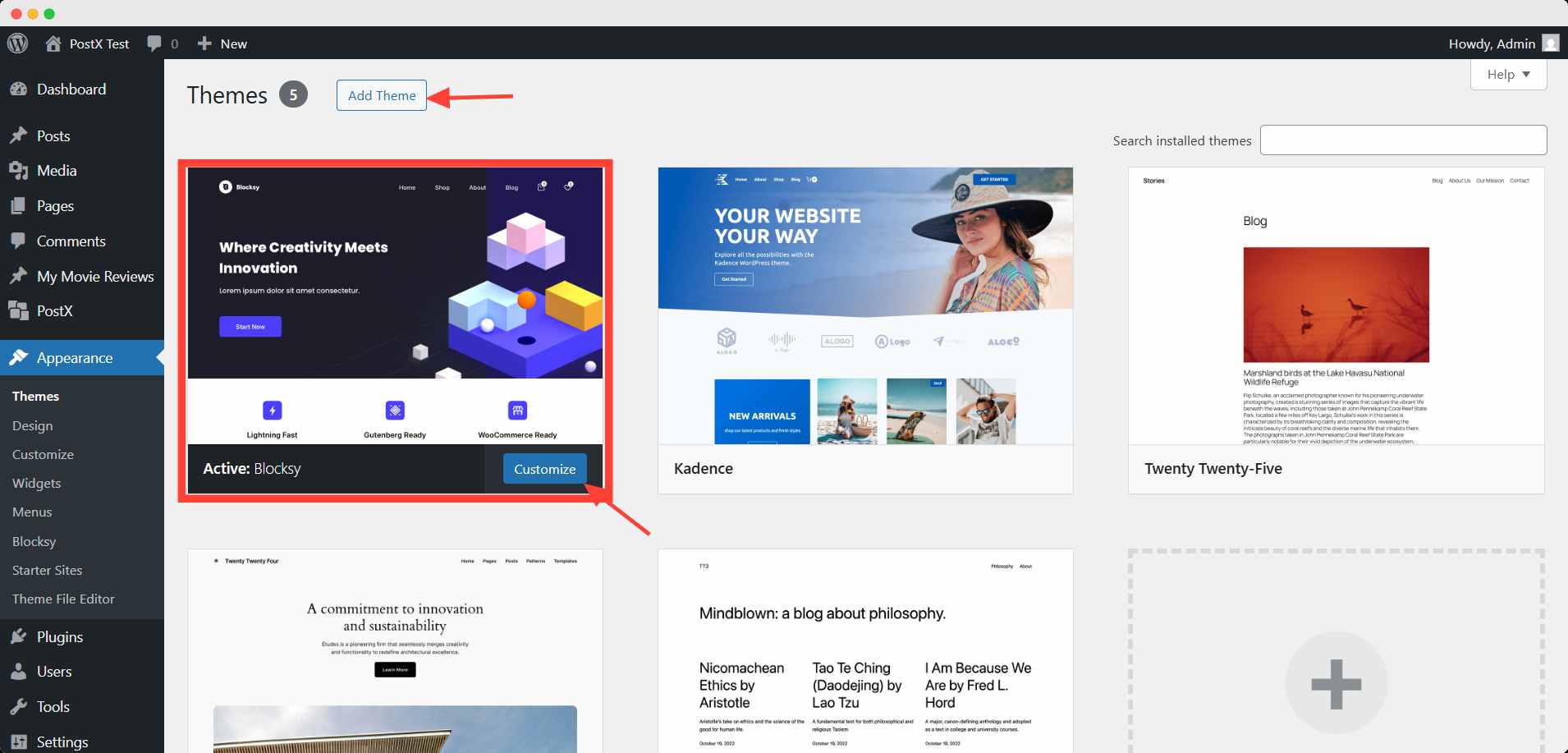Open the WordPress logo menu
The image size is (1568, 753).
point(18,44)
